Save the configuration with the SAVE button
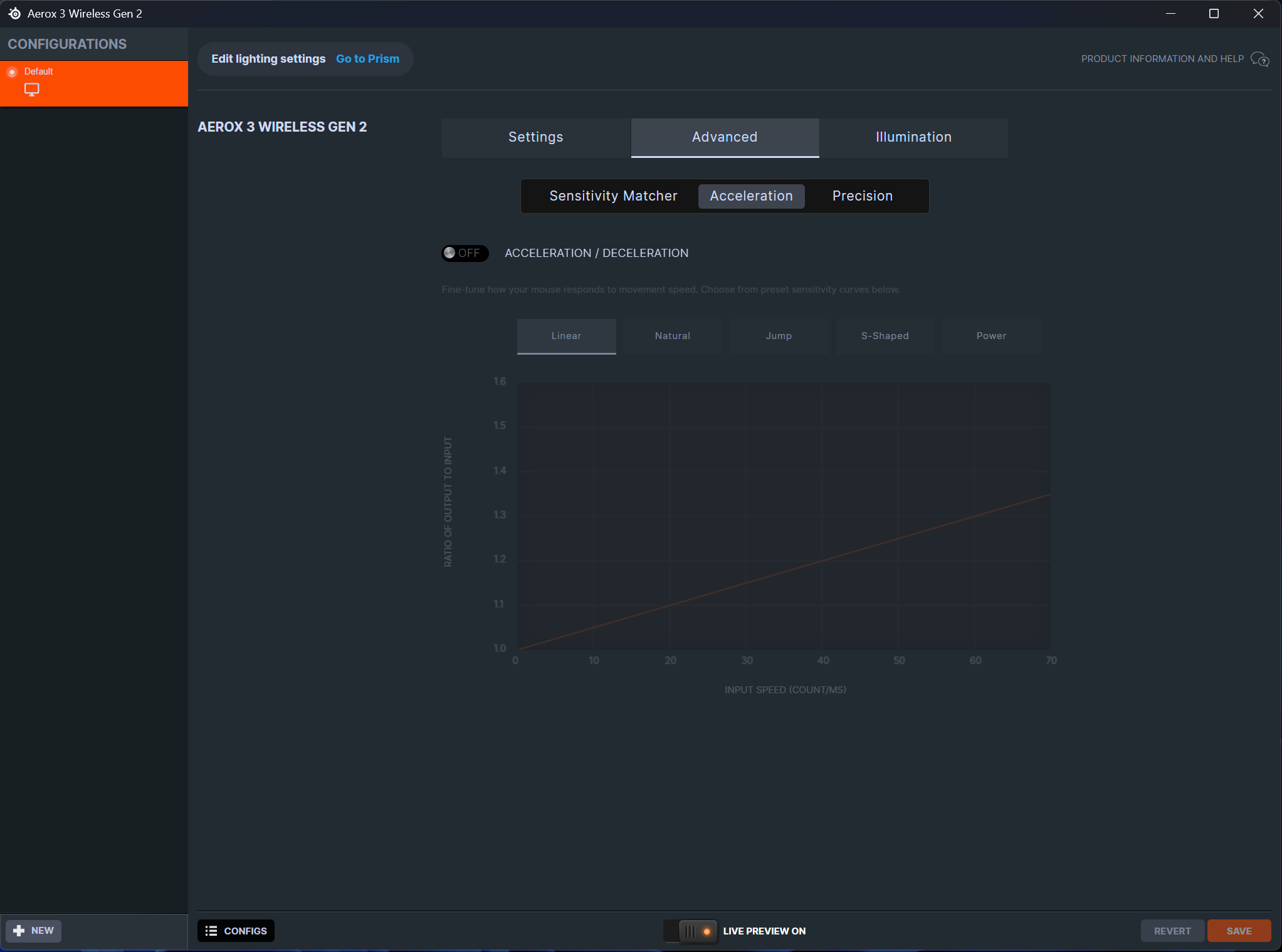 click(1238, 931)
